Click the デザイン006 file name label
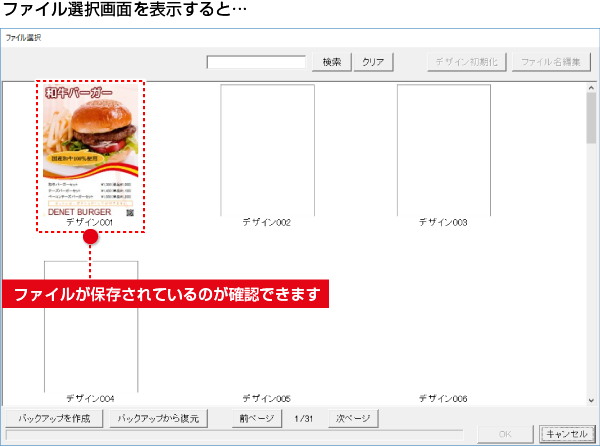Image resolution: width=600 pixels, height=447 pixels. tap(443, 398)
